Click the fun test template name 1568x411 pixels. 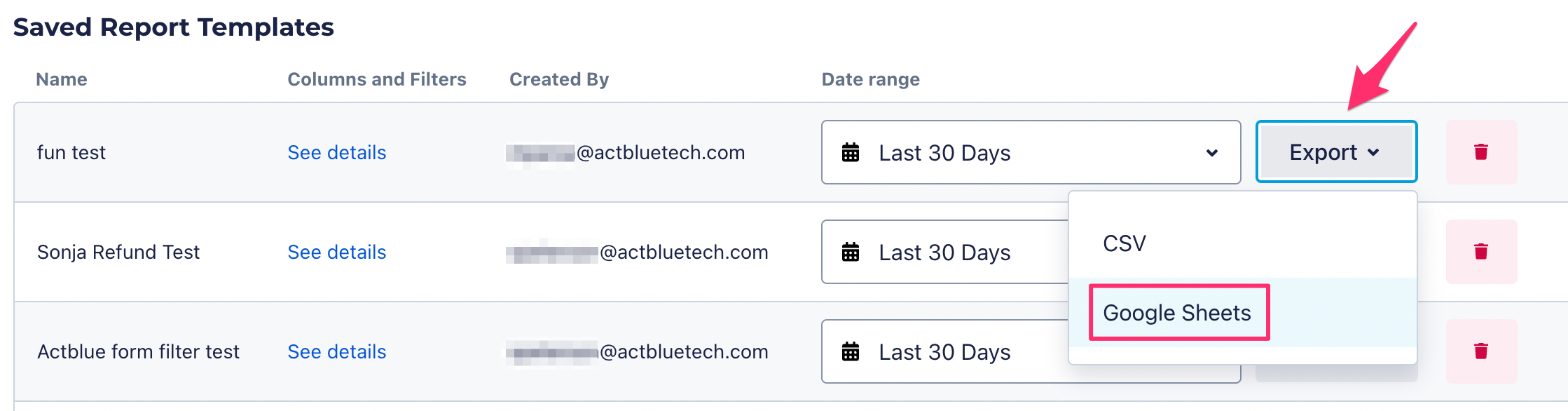click(x=71, y=152)
